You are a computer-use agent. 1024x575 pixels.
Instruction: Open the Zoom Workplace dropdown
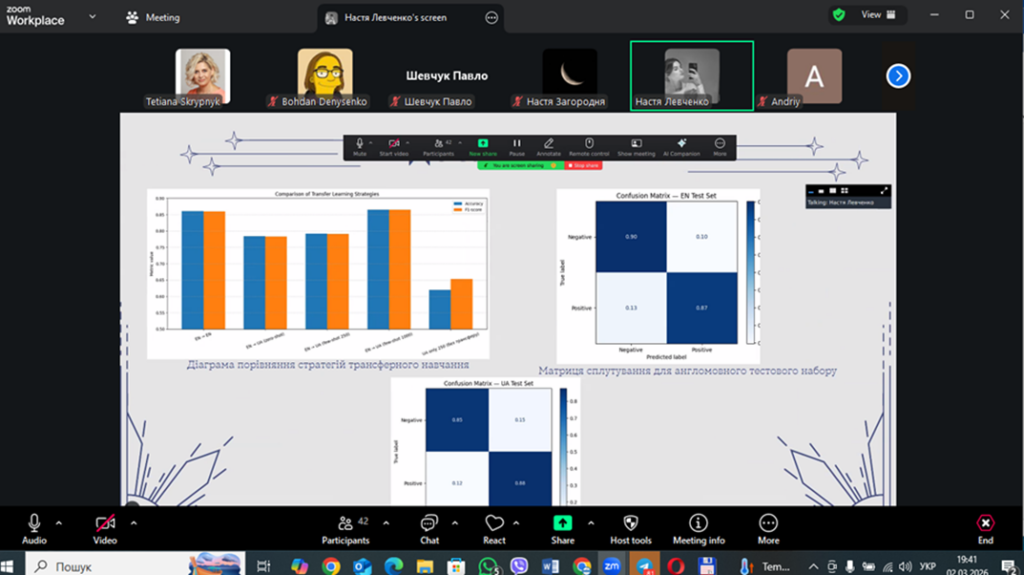point(93,17)
